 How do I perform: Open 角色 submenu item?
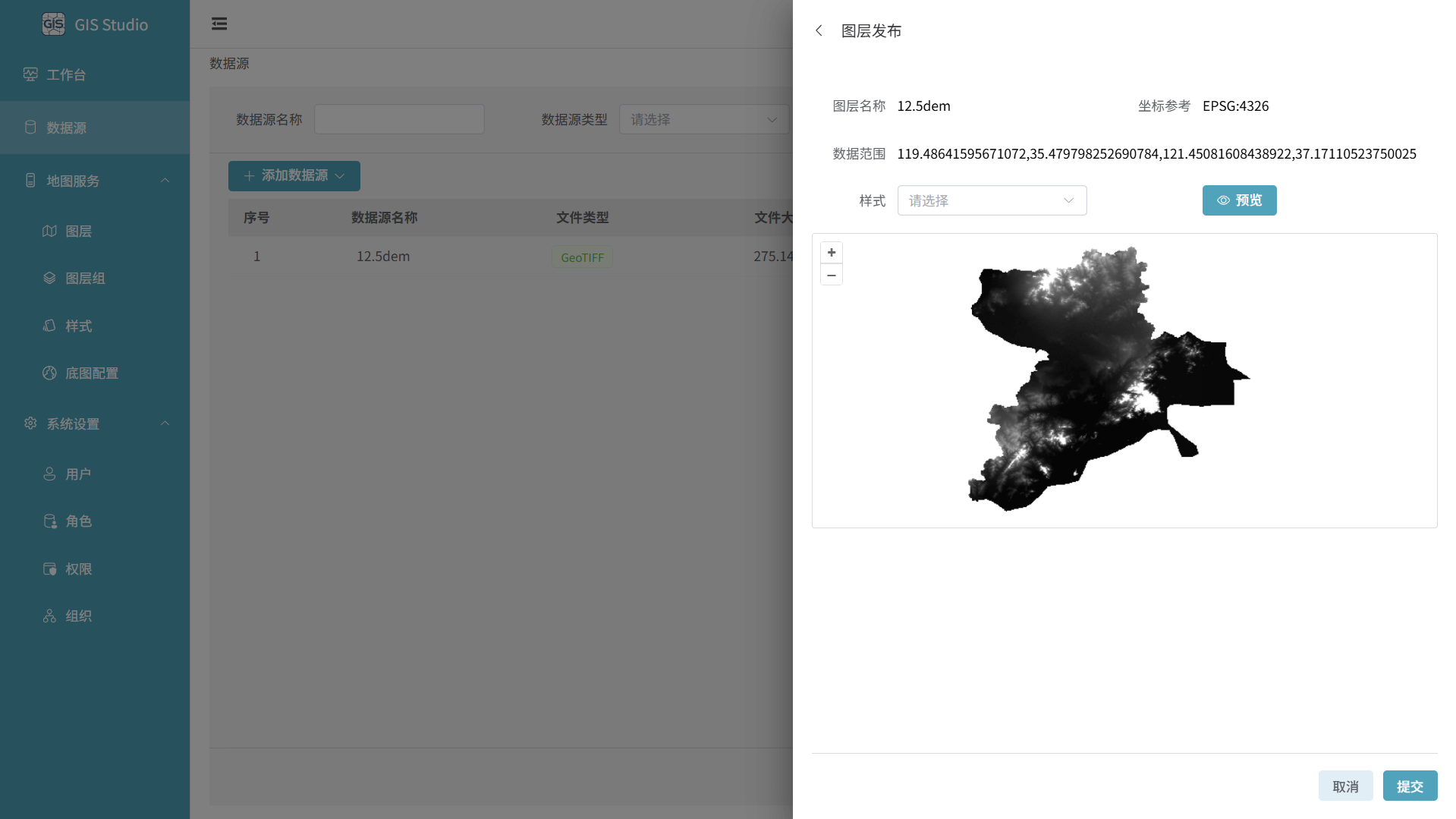[95, 521]
